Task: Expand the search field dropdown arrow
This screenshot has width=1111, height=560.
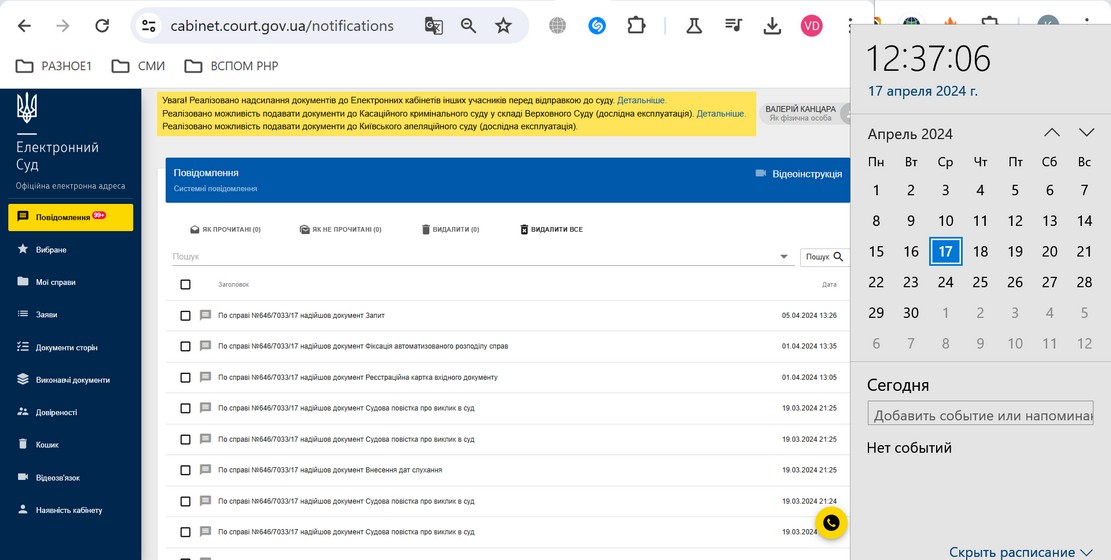Action: [784, 257]
